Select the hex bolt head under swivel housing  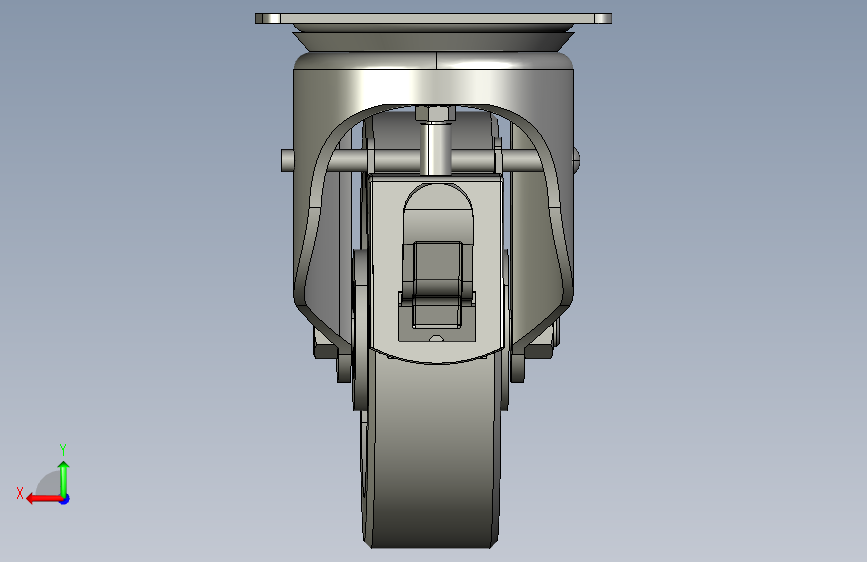click(435, 114)
